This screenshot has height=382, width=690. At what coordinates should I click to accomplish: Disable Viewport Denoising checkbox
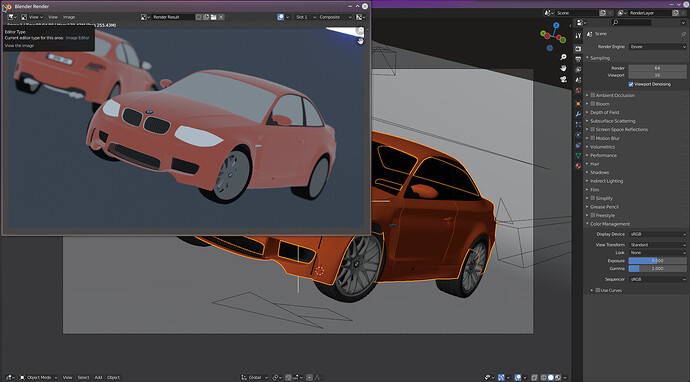pos(631,84)
